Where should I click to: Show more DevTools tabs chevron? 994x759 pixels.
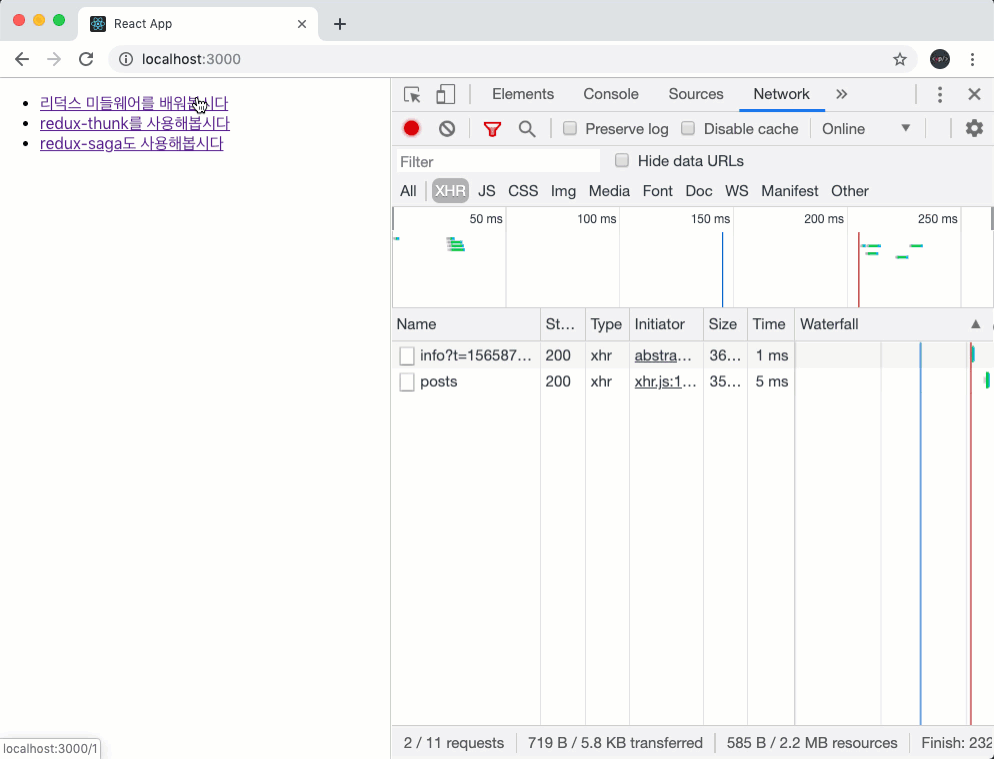(841, 94)
